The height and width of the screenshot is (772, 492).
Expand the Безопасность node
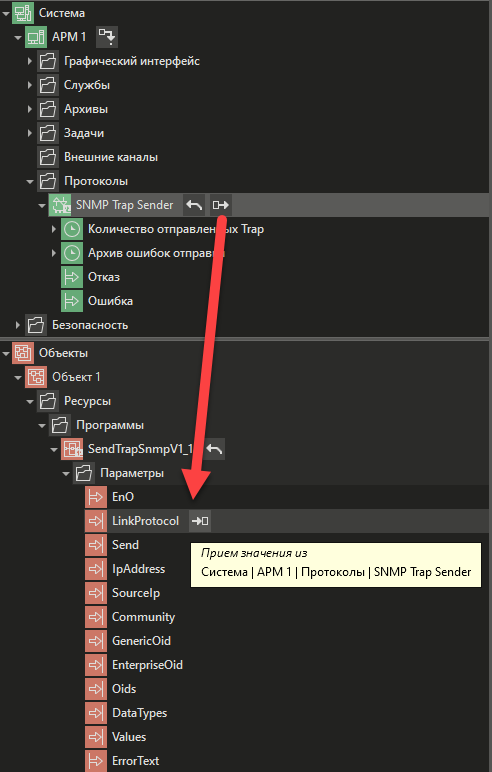coord(18,325)
